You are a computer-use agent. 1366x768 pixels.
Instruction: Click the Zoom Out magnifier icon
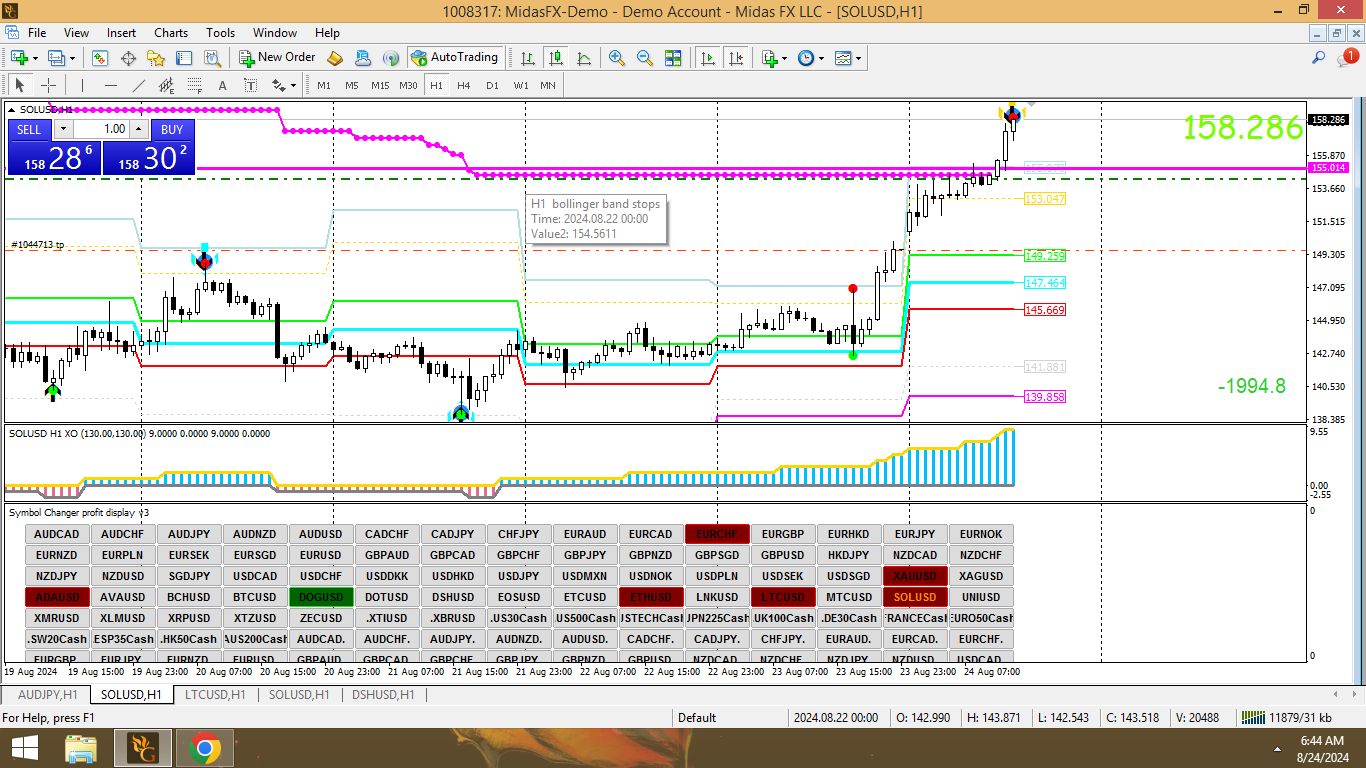point(645,58)
